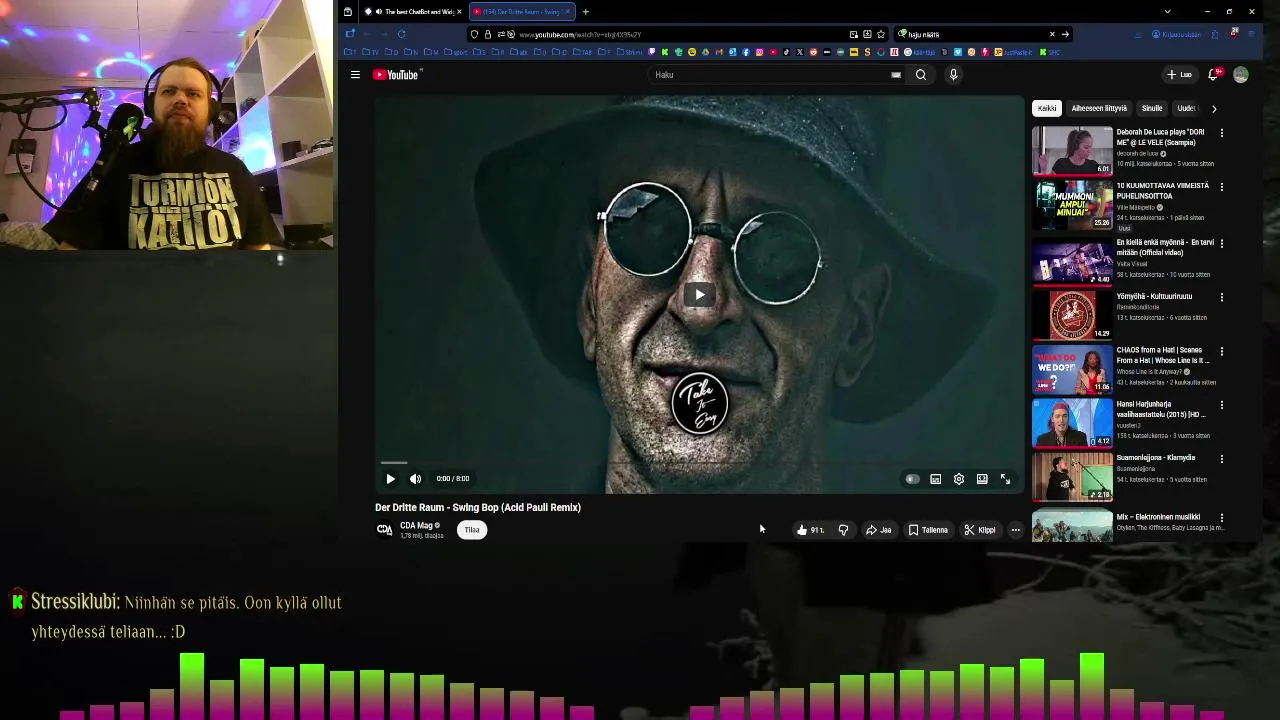The image size is (1280, 720).
Task: Clear the haju näätä search field
Action: click(x=1052, y=34)
